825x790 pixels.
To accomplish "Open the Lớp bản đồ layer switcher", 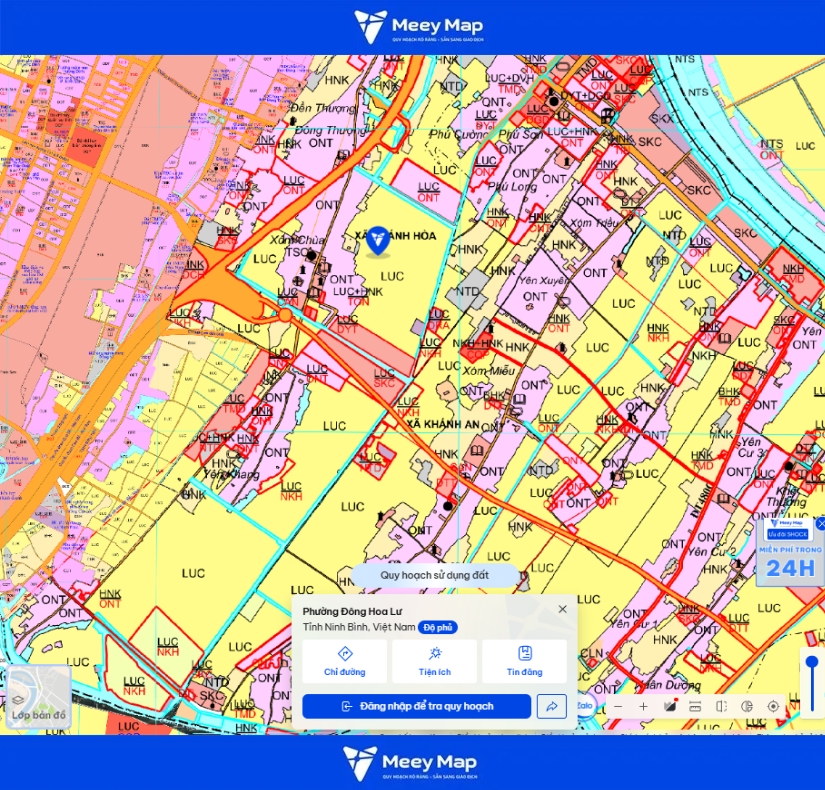I will click(39, 696).
